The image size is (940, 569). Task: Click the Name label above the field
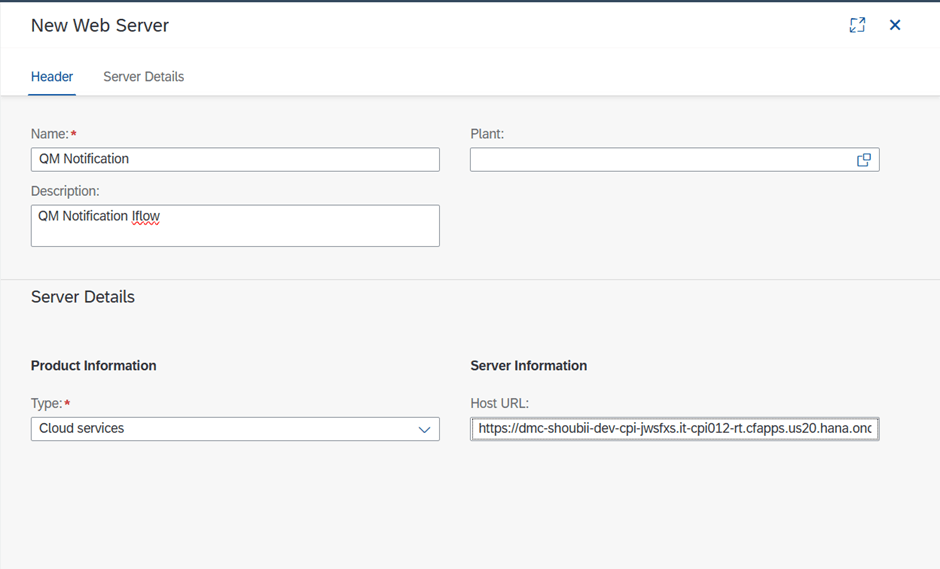point(50,134)
